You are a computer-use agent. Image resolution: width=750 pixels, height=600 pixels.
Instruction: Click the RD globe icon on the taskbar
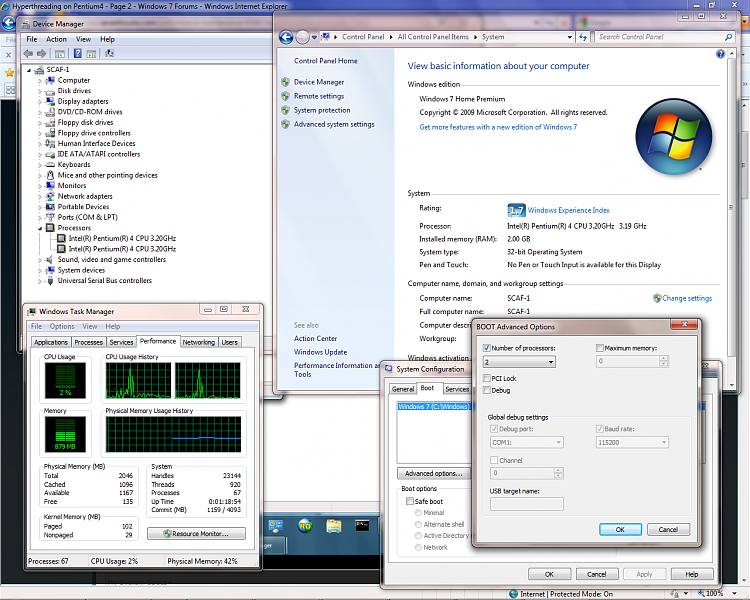305,526
